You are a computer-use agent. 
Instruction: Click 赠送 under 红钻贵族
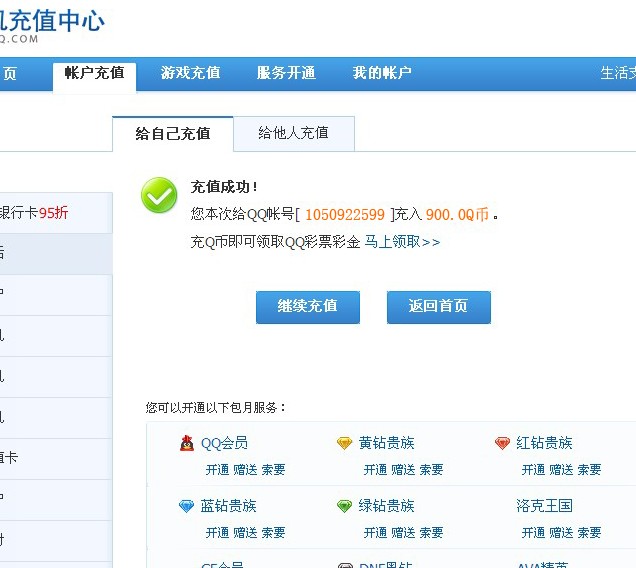point(561,470)
